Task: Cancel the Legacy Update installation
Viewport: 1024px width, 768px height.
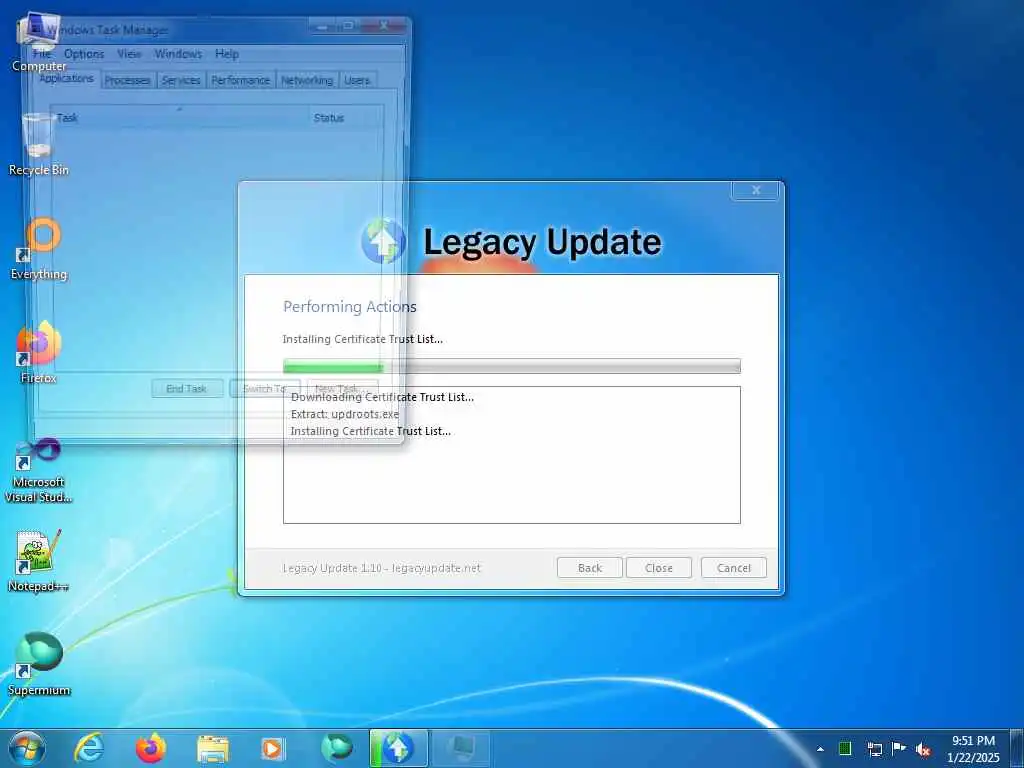Action: (x=734, y=568)
